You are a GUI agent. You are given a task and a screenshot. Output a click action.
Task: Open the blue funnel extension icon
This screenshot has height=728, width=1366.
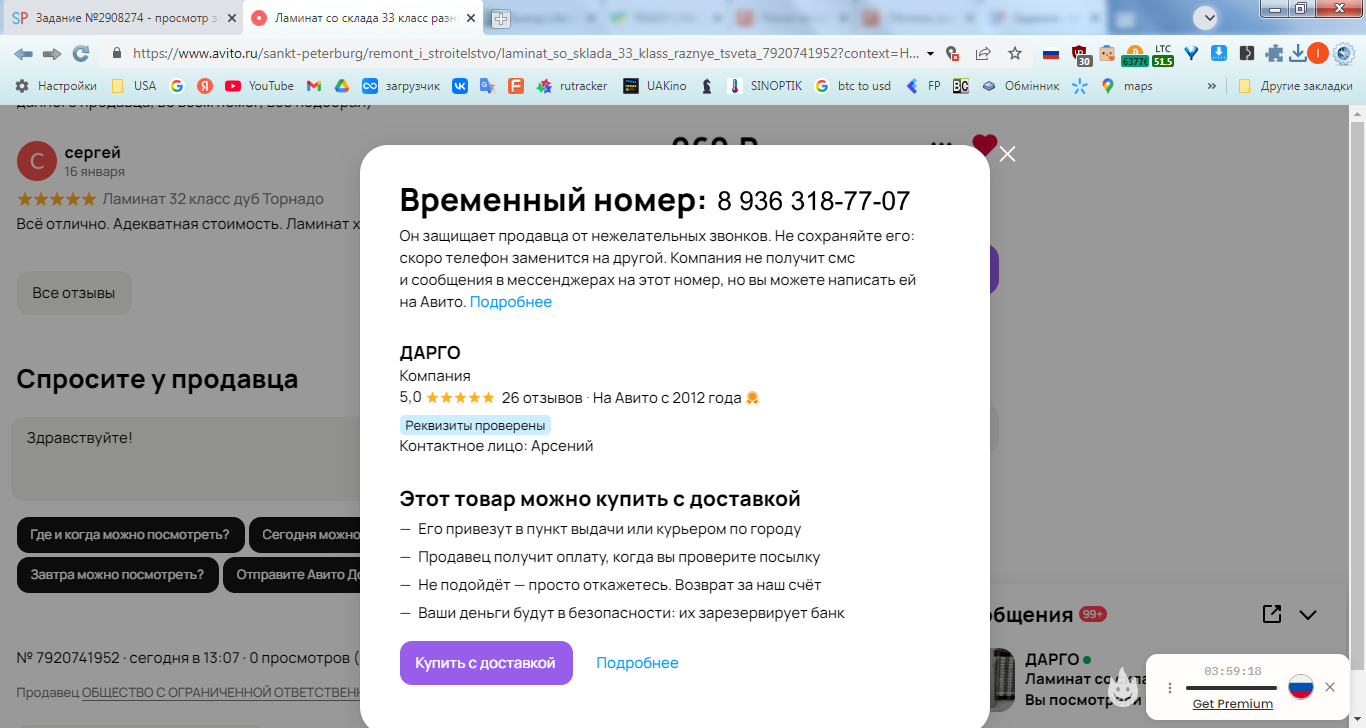tap(1191, 53)
